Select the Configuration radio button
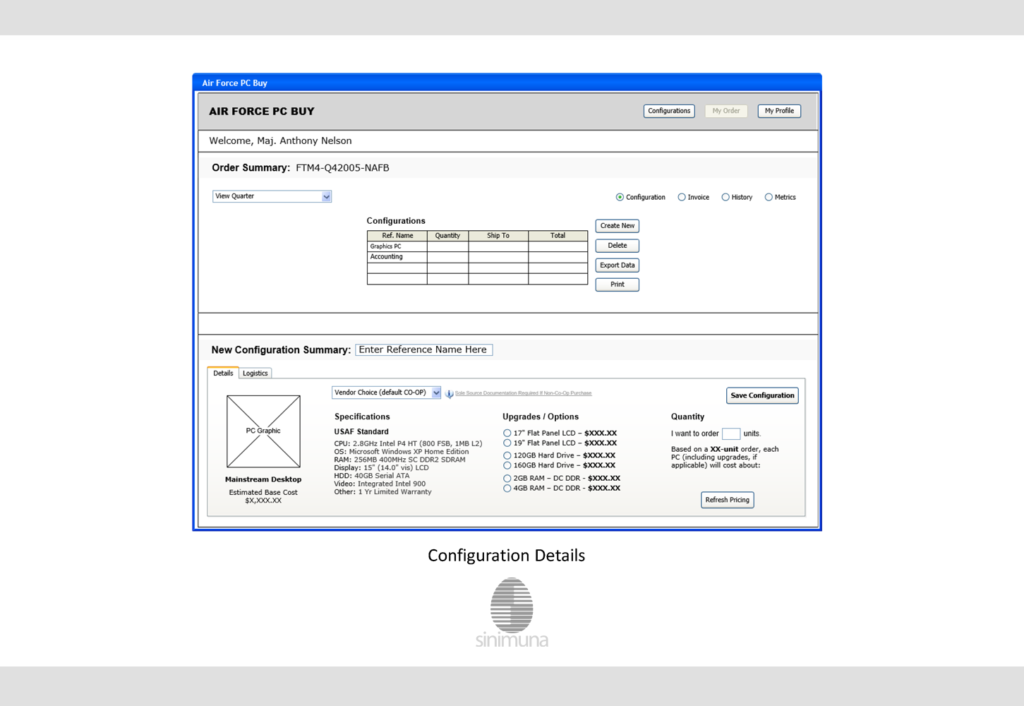 (619, 197)
